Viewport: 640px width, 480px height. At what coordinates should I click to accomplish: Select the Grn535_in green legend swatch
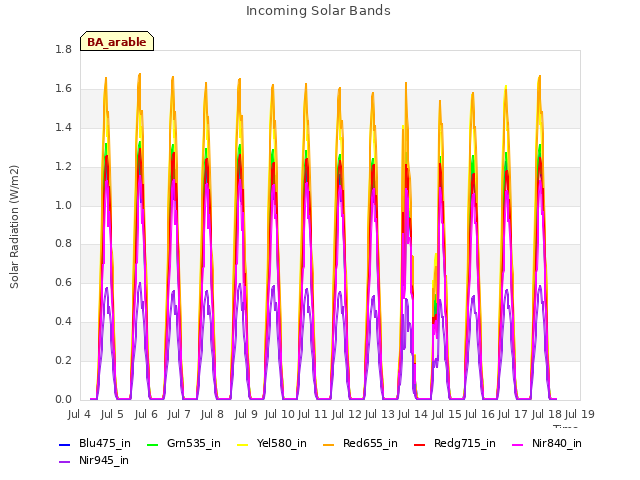(152, 444)
